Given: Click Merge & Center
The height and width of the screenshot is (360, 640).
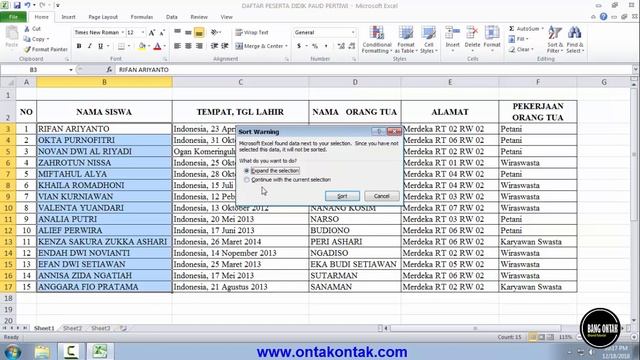Looking at the screenshot, I should [259, 46].
